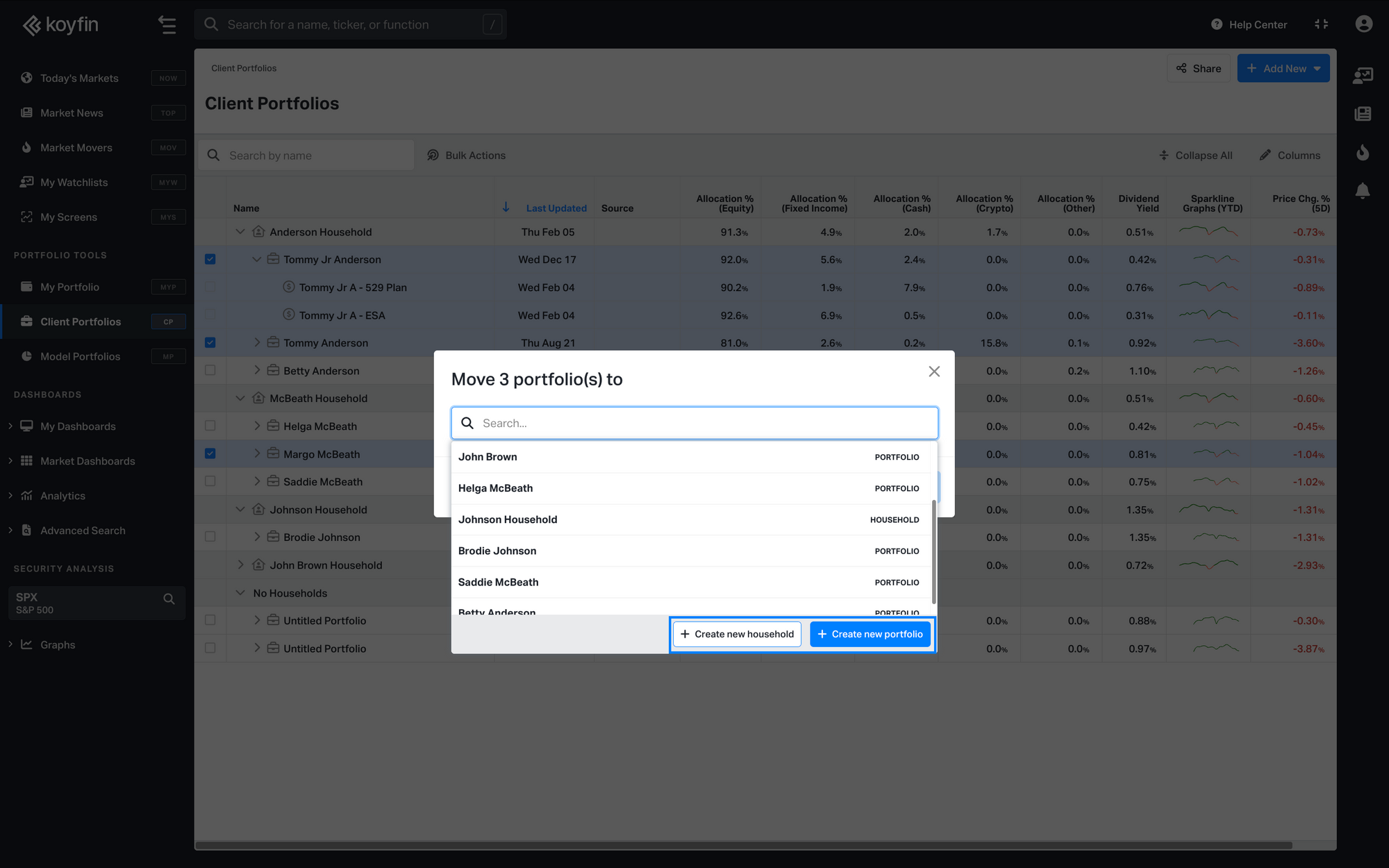Open the news panel icon on right rail
The width and height of the screenshot is (1389, 868).
(x=1363, y=114)
